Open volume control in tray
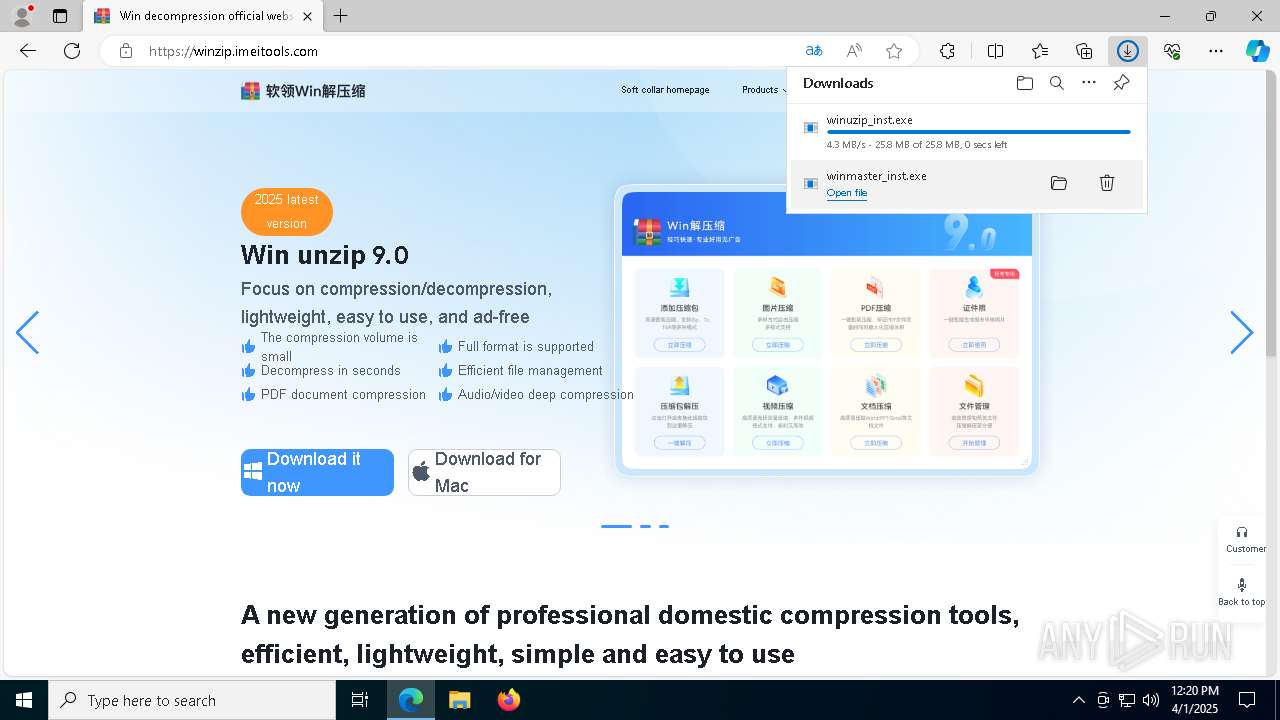This screenshot has width=1280, height=720. tap(1150, 700)
